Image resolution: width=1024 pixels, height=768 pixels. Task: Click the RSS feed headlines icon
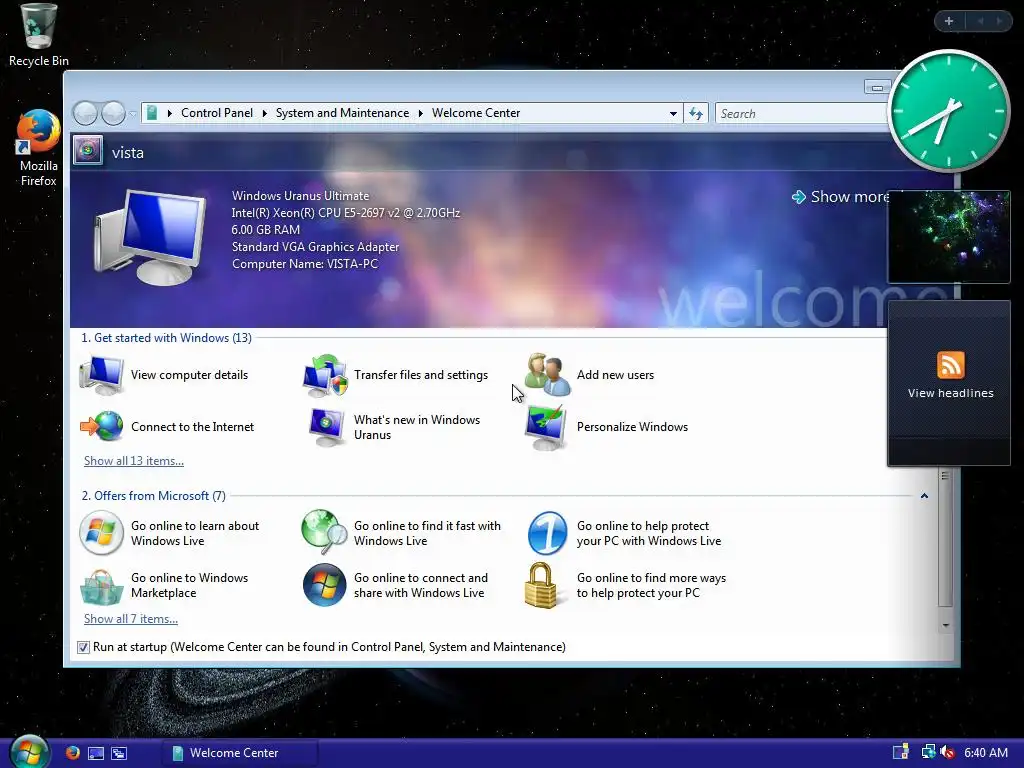(950, 365)
